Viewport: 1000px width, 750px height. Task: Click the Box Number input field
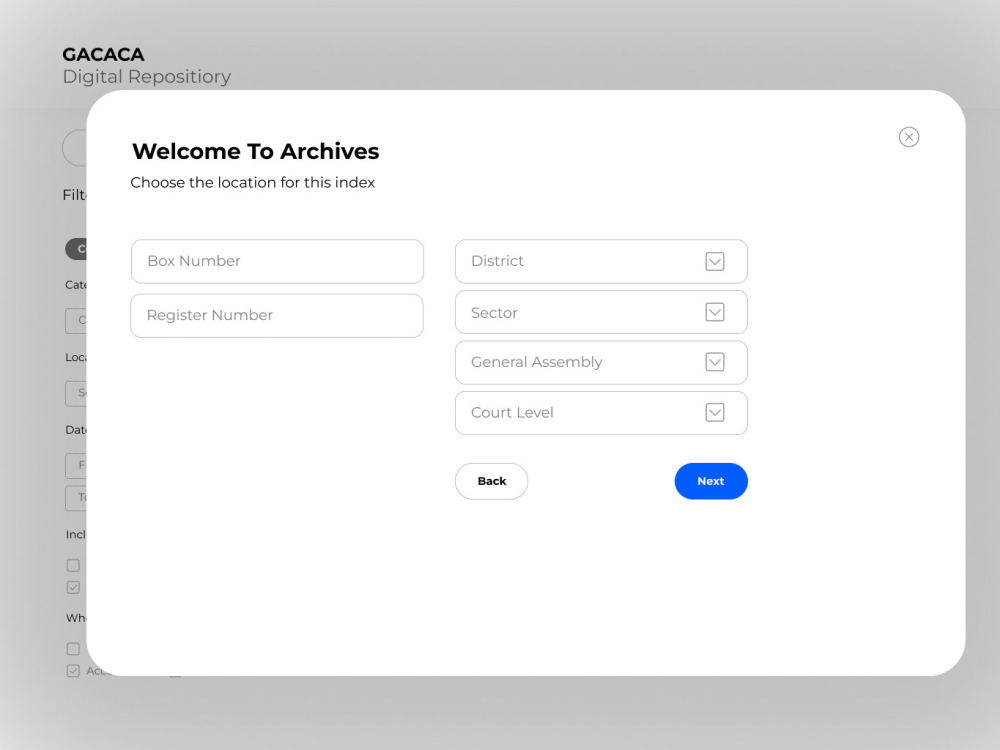tap(277, 261)
